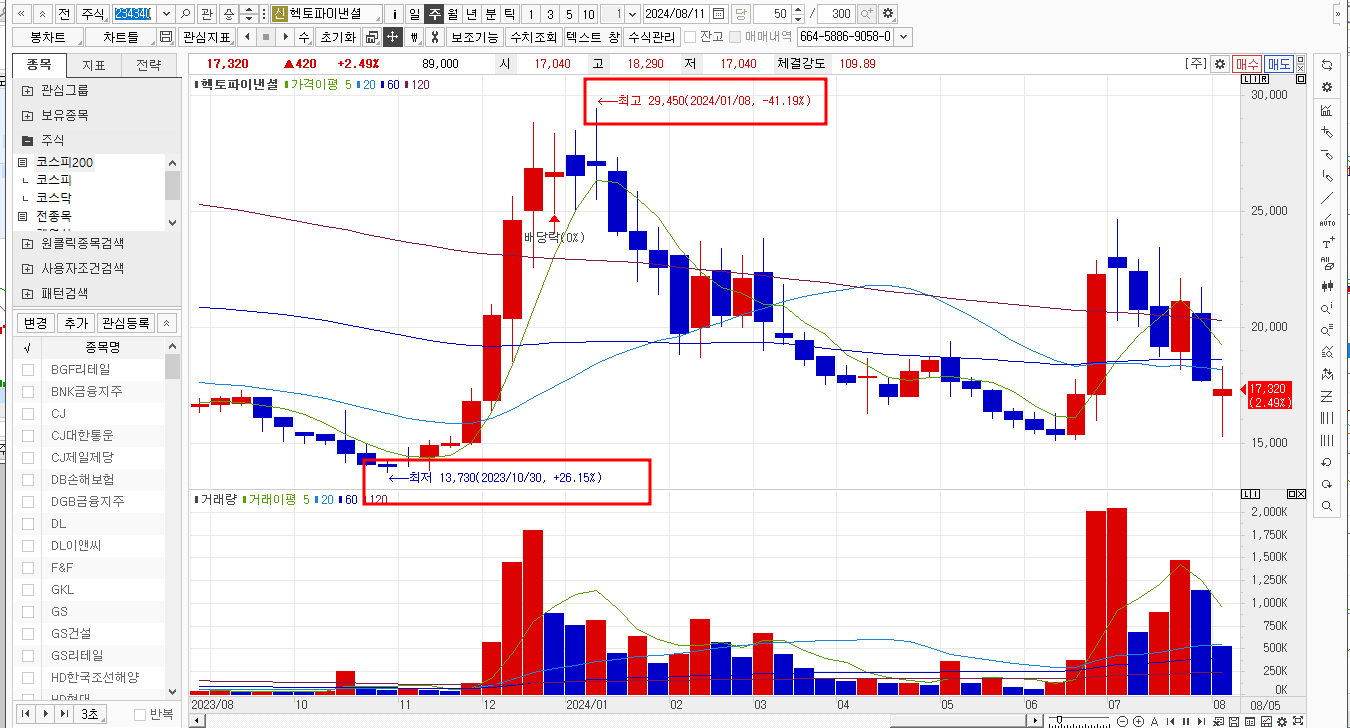This screenshot has height=728, width=1350.
Task: Select the straight trend line drawing tool
Action: click(x=1327, y=197)
